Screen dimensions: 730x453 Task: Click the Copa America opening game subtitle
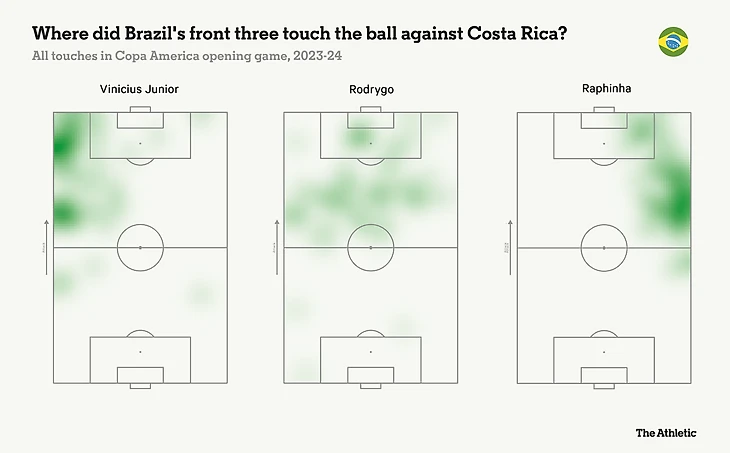click(x=187, y=56)
